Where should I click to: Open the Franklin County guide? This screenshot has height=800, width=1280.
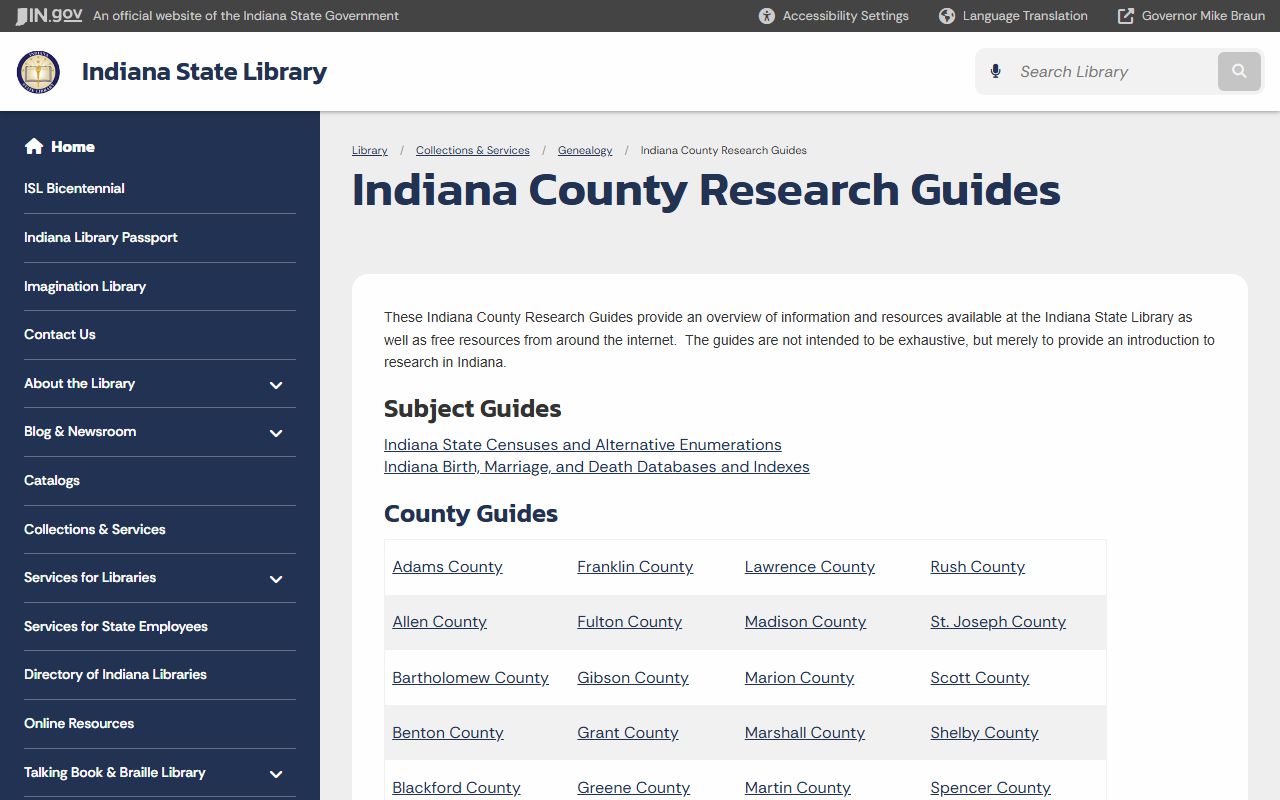(x=635, y=567)
